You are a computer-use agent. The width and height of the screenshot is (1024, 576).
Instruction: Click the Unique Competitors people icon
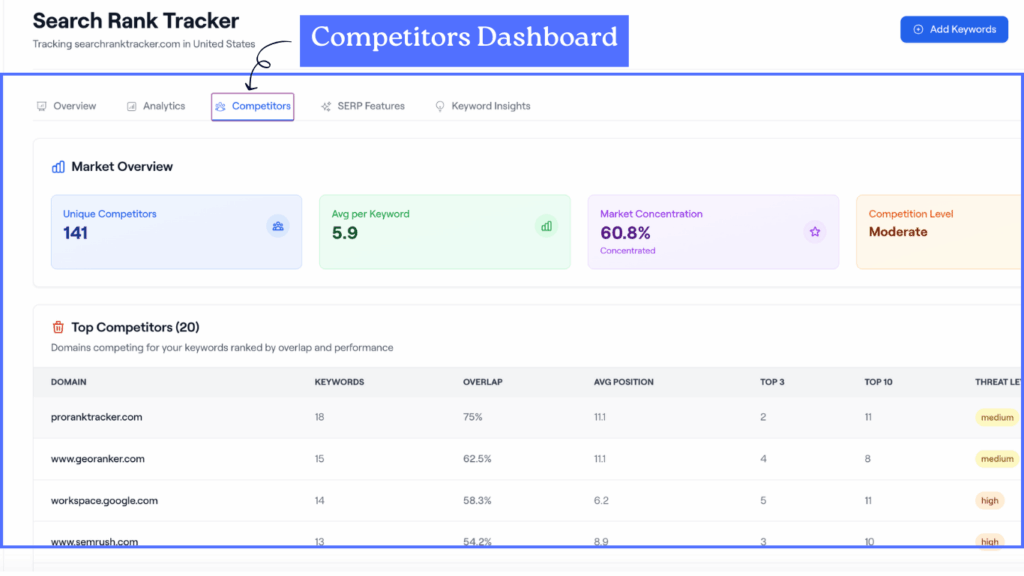[x=278, y=227]
